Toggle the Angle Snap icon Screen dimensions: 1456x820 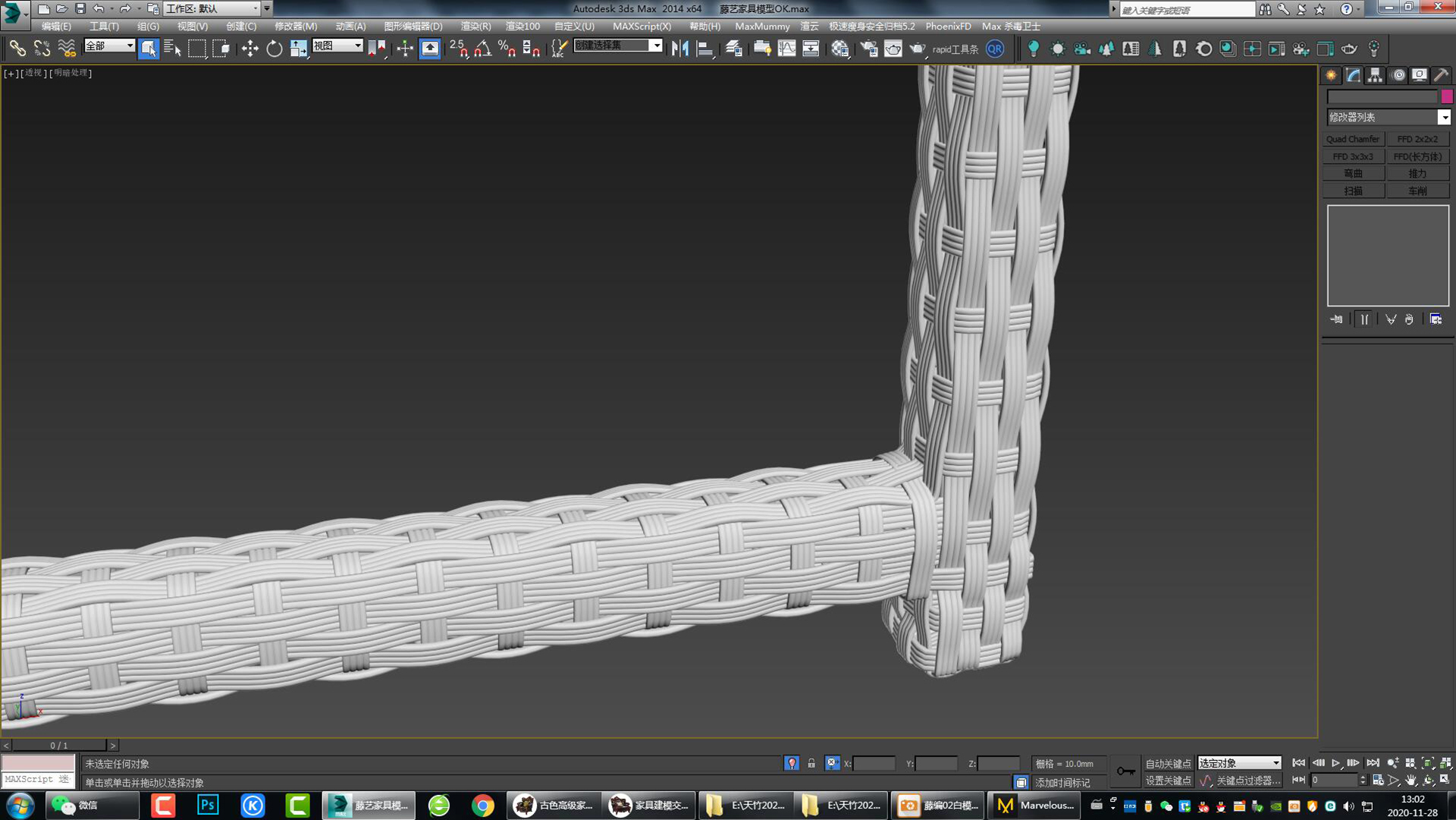[x=482, y=49]
